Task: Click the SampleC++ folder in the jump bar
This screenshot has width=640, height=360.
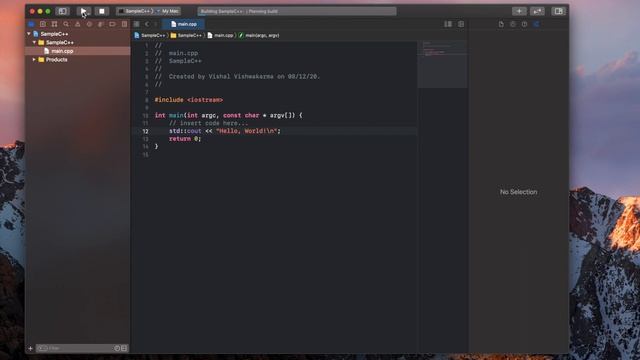Action: (186, 36)
